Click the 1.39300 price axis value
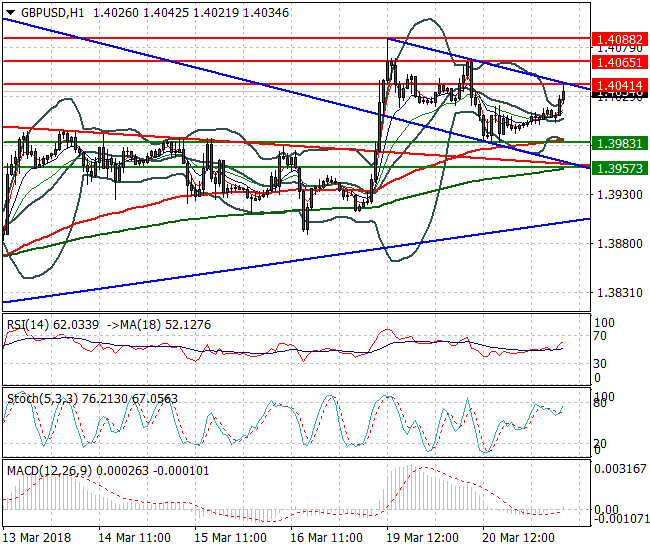 pyautogui.click(x=620, y=194)
